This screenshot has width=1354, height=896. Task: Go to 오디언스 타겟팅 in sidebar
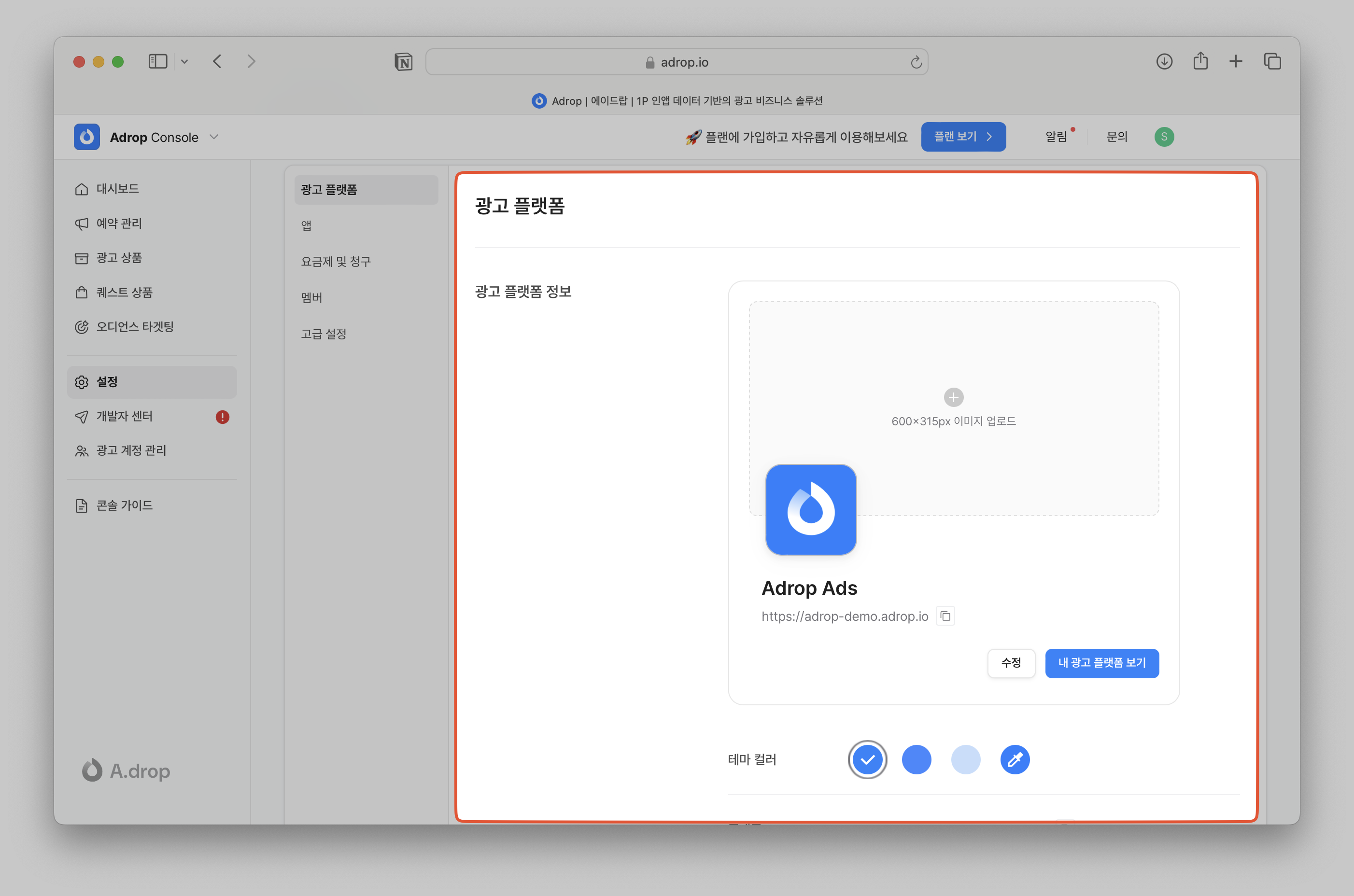pos(134,327)
